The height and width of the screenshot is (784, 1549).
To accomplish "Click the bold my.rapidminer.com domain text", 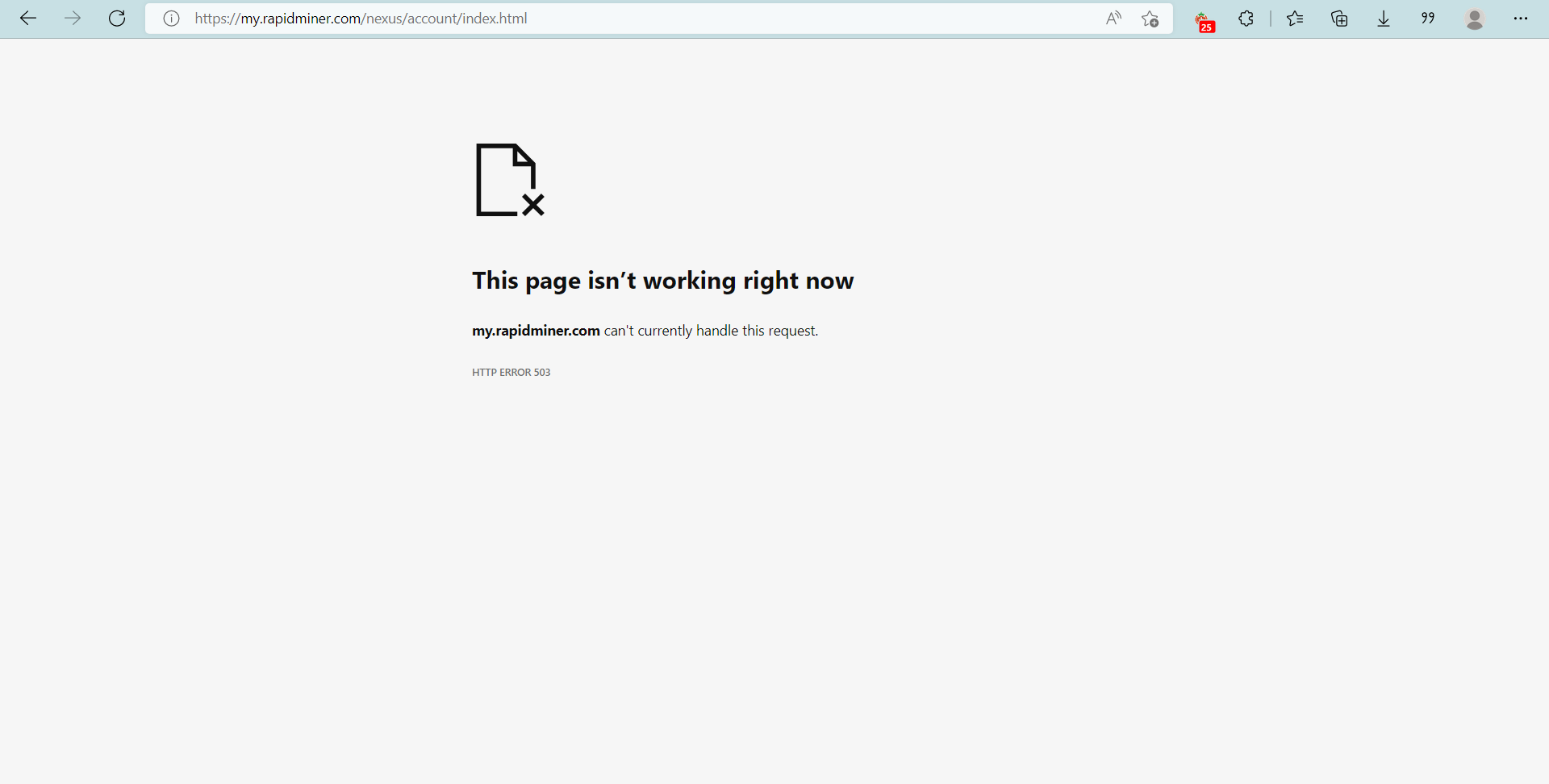I will pos(536,331).
